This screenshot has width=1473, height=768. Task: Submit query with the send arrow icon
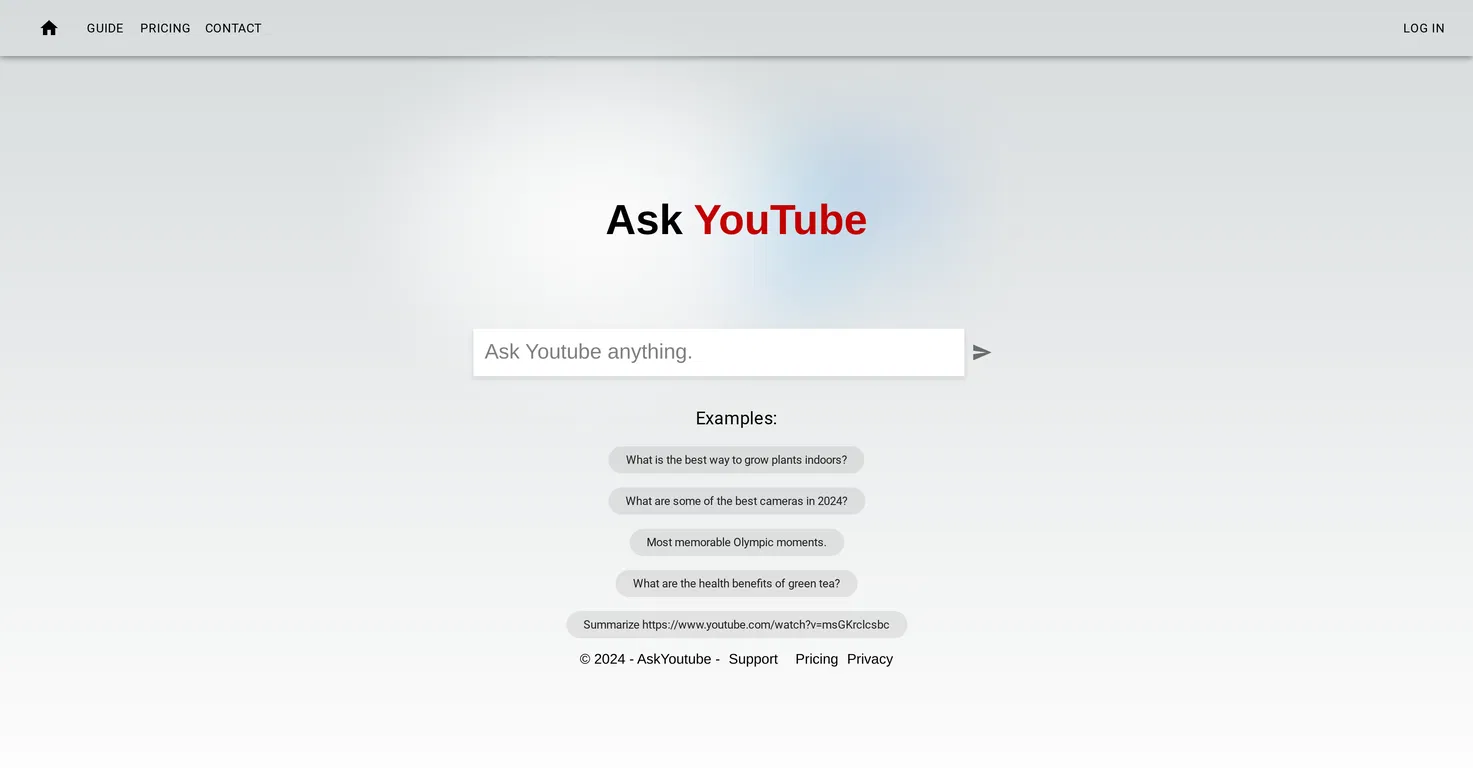[x=982, y=352]
